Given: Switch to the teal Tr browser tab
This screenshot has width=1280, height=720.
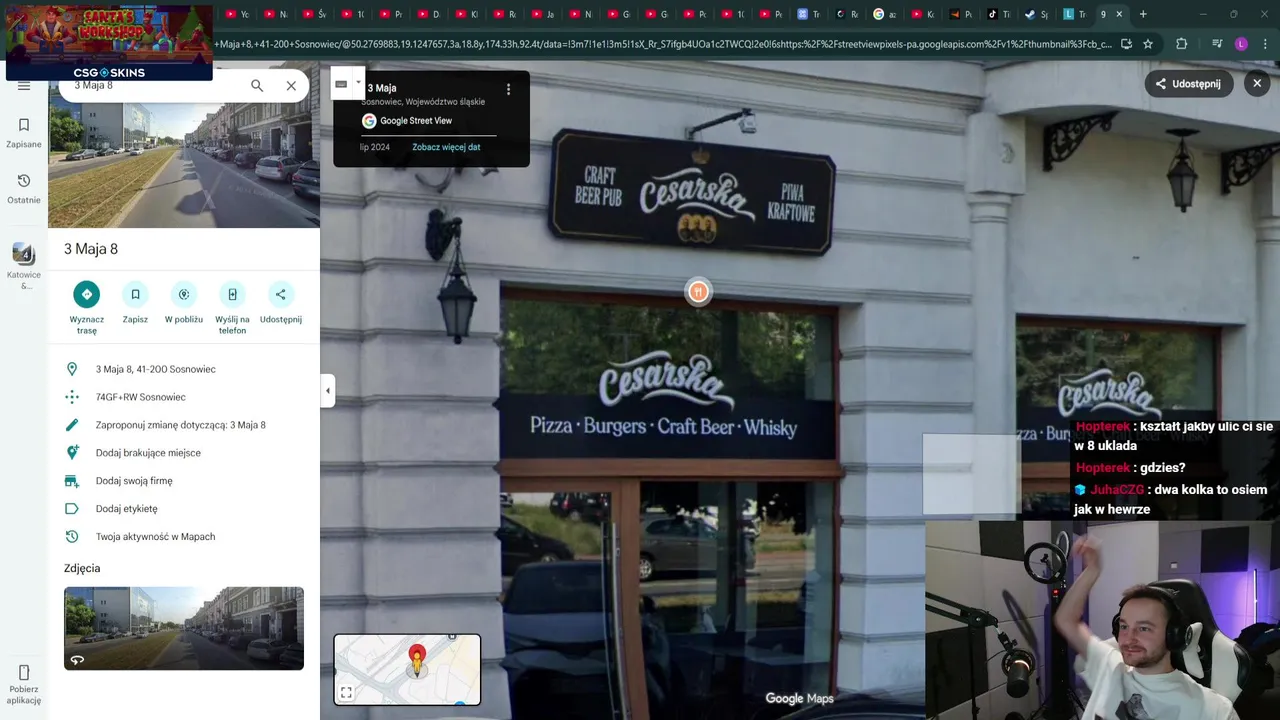Looking at the screenshot, I should pos(1074,14).
